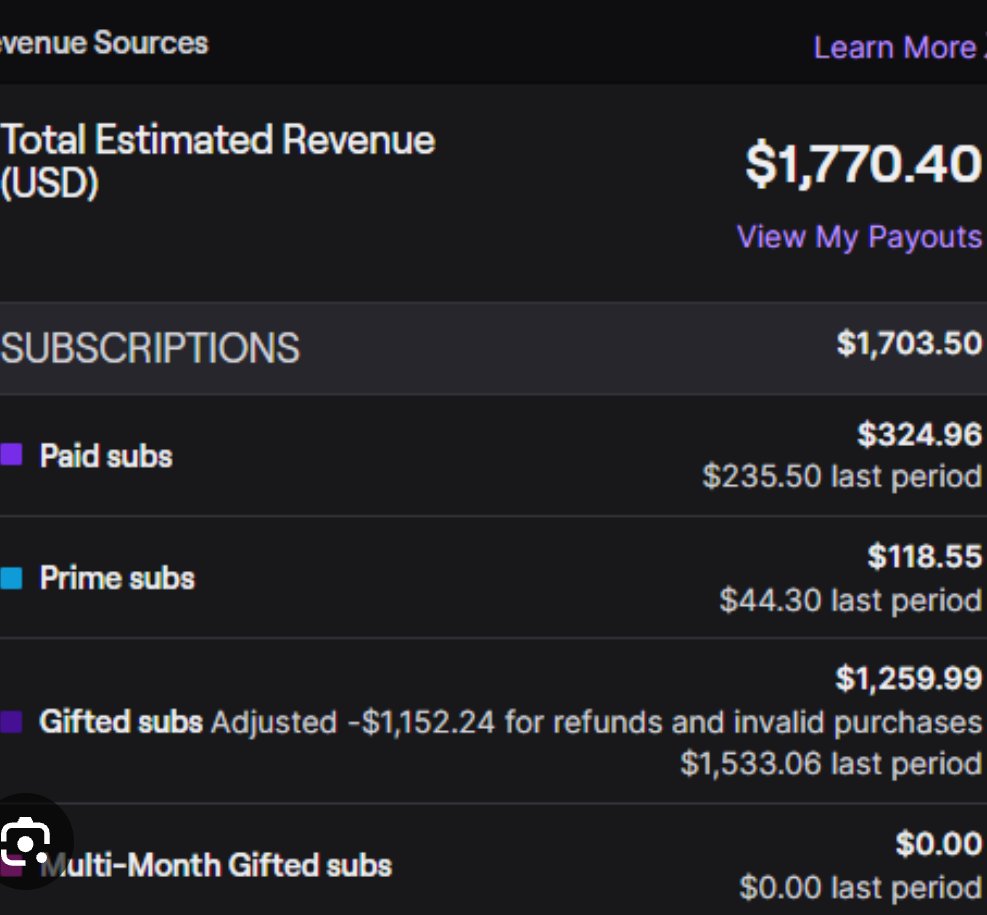Click the $1,770.40 total revenue amount
The image size is (987, 915).
coord(864,164)
